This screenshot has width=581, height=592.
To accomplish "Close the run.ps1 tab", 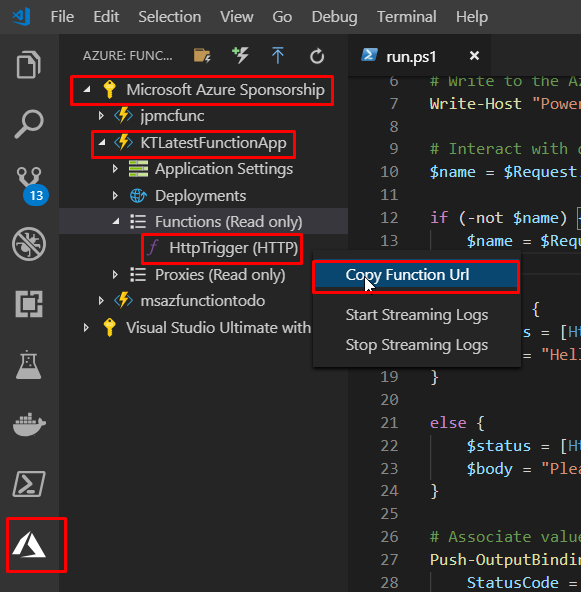I will 474,56.
